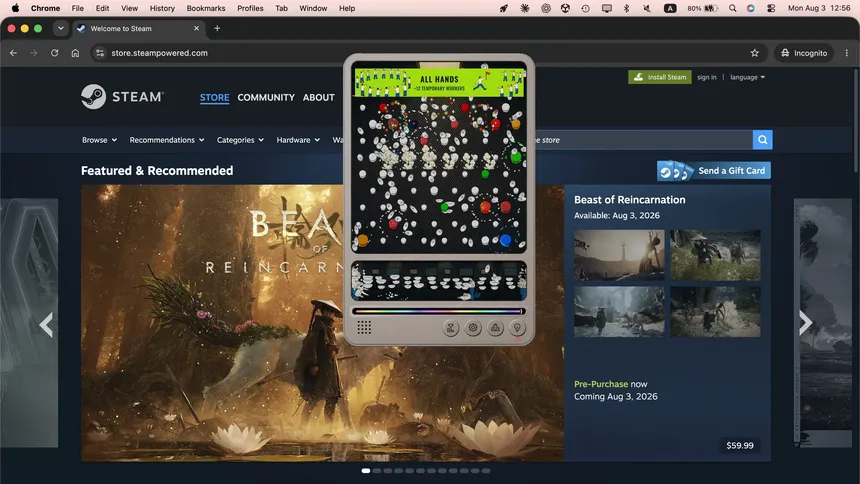The width and height of the screenshot is (860, 484).
Task: Click the back navigation arrow in Chrome
Action: pos(13,53)
